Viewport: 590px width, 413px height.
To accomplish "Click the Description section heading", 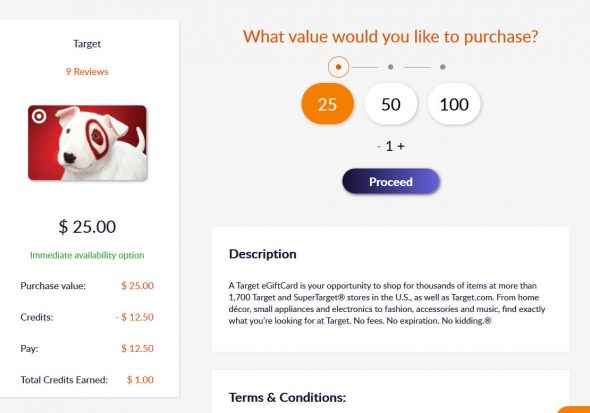I will click(x=263, y=254).
